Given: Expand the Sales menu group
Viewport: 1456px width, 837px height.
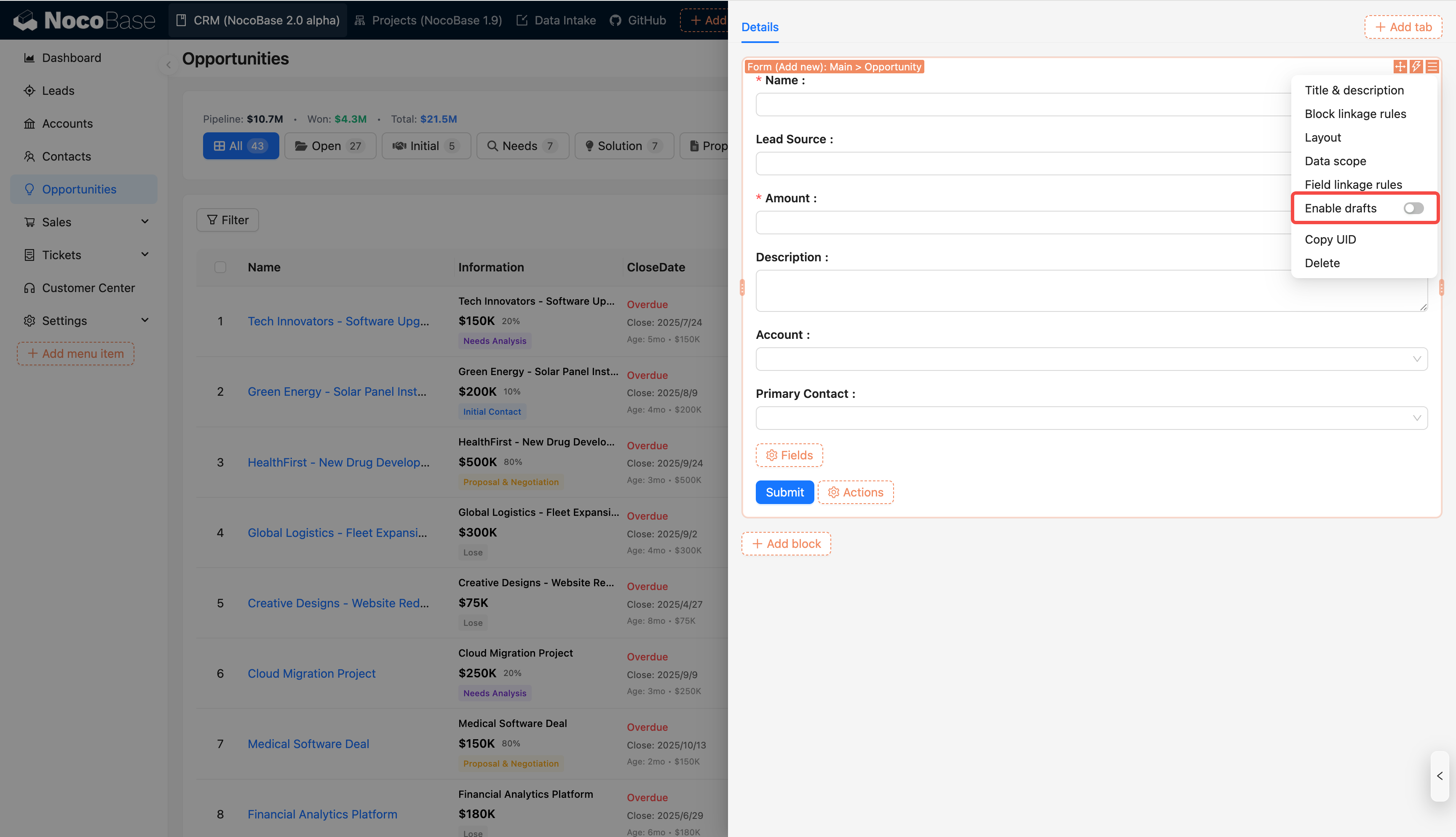Looking at the screenshot, I should tap(145, 222).
